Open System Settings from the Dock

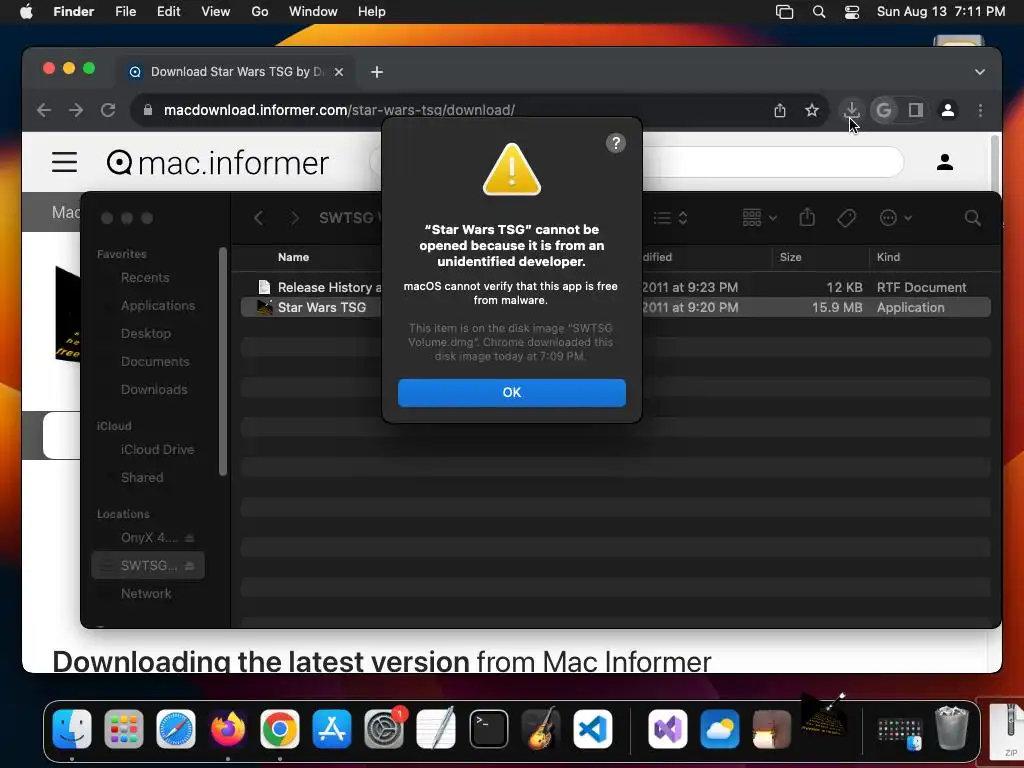pos(384,729)
